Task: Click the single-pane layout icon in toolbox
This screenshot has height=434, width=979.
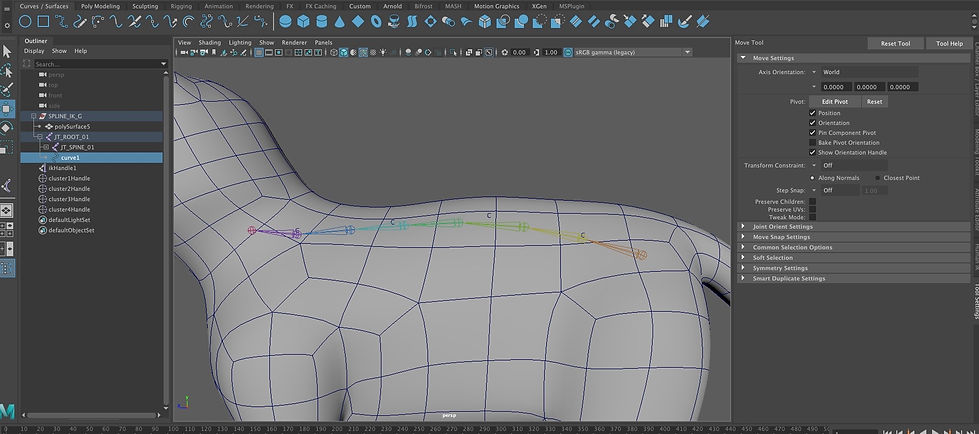Action: click(7, 210)
